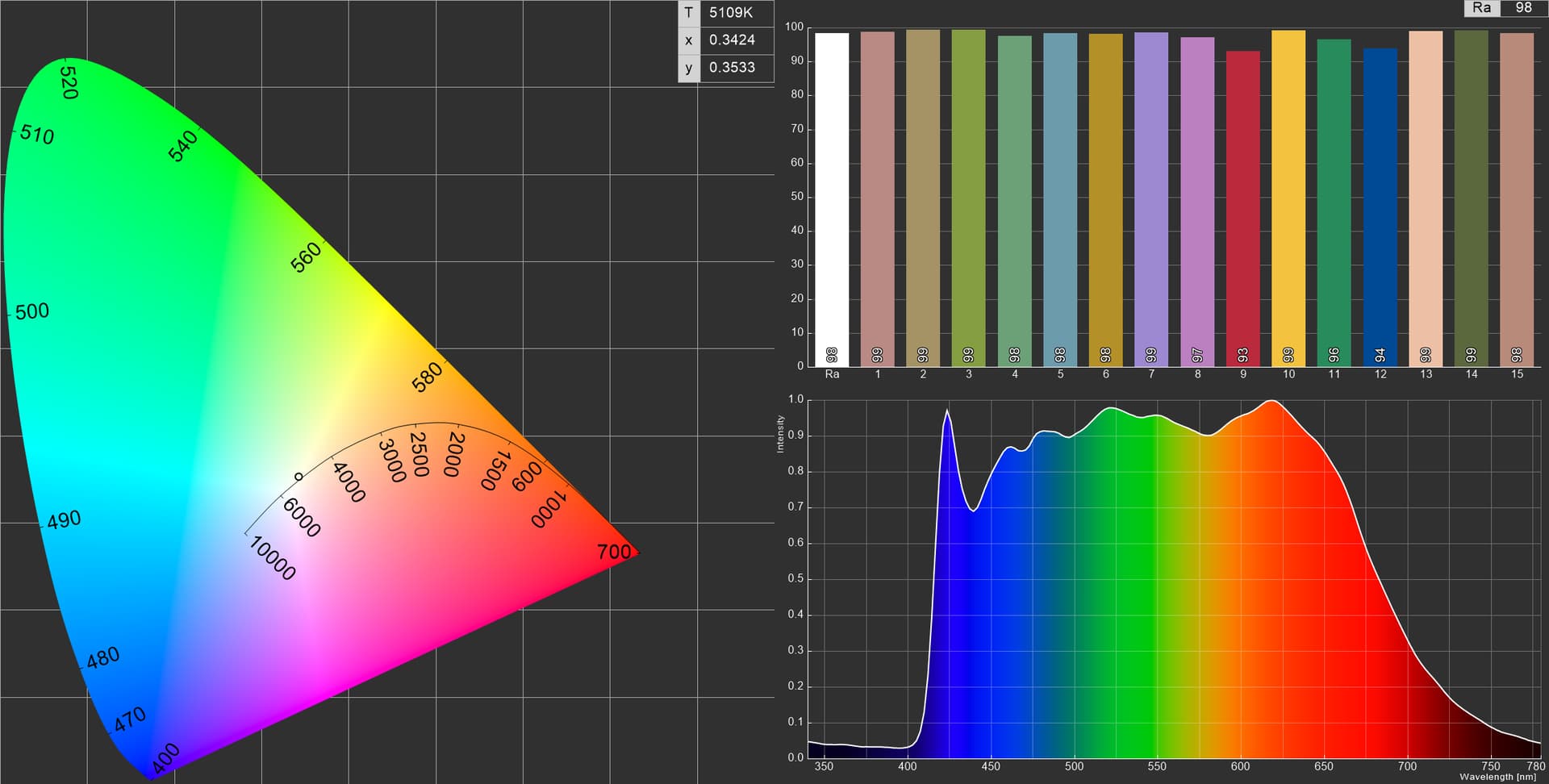
Task: Click the red spectral peak near 620 nm
Action: [x=1272, y=401]
